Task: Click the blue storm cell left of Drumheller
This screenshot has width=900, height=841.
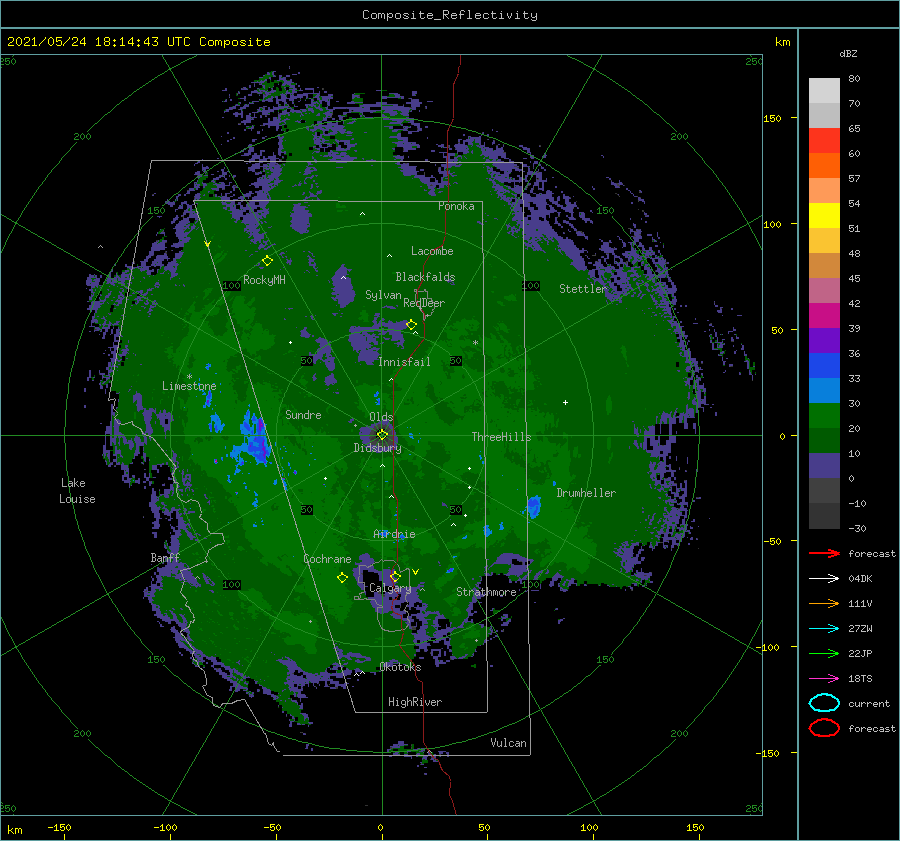Action: point(534,506)
